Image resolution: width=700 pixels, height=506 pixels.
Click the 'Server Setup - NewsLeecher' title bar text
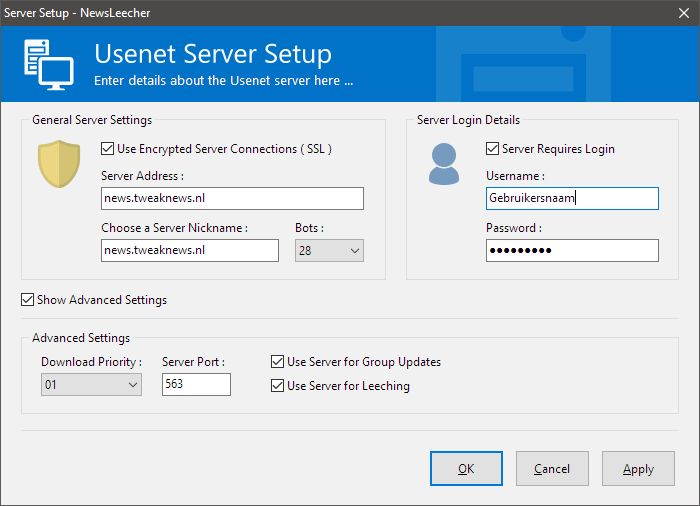tap(77, 13)
